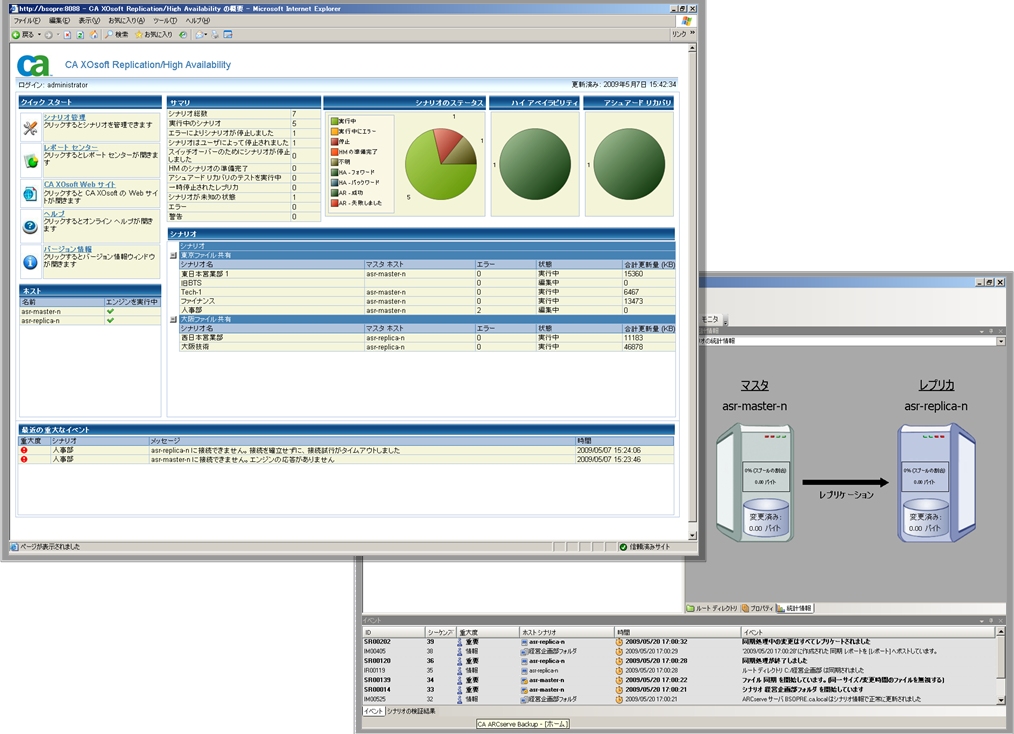Click the ハイ アベイラビリティ pie chart
1014x734 pixels.
click(535, 164)
